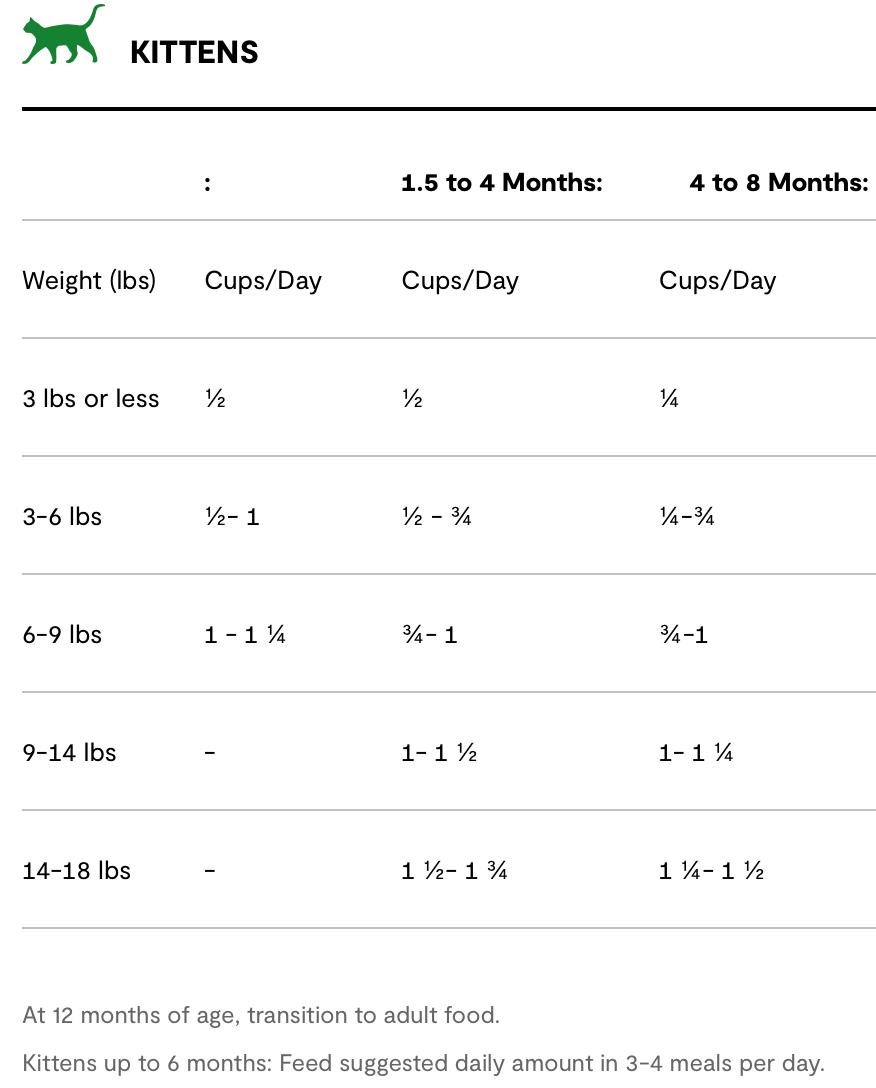Select the "9-14 lbs" row label
The height and width of the screenshot is (1088, 876).
tap(69, 753)
